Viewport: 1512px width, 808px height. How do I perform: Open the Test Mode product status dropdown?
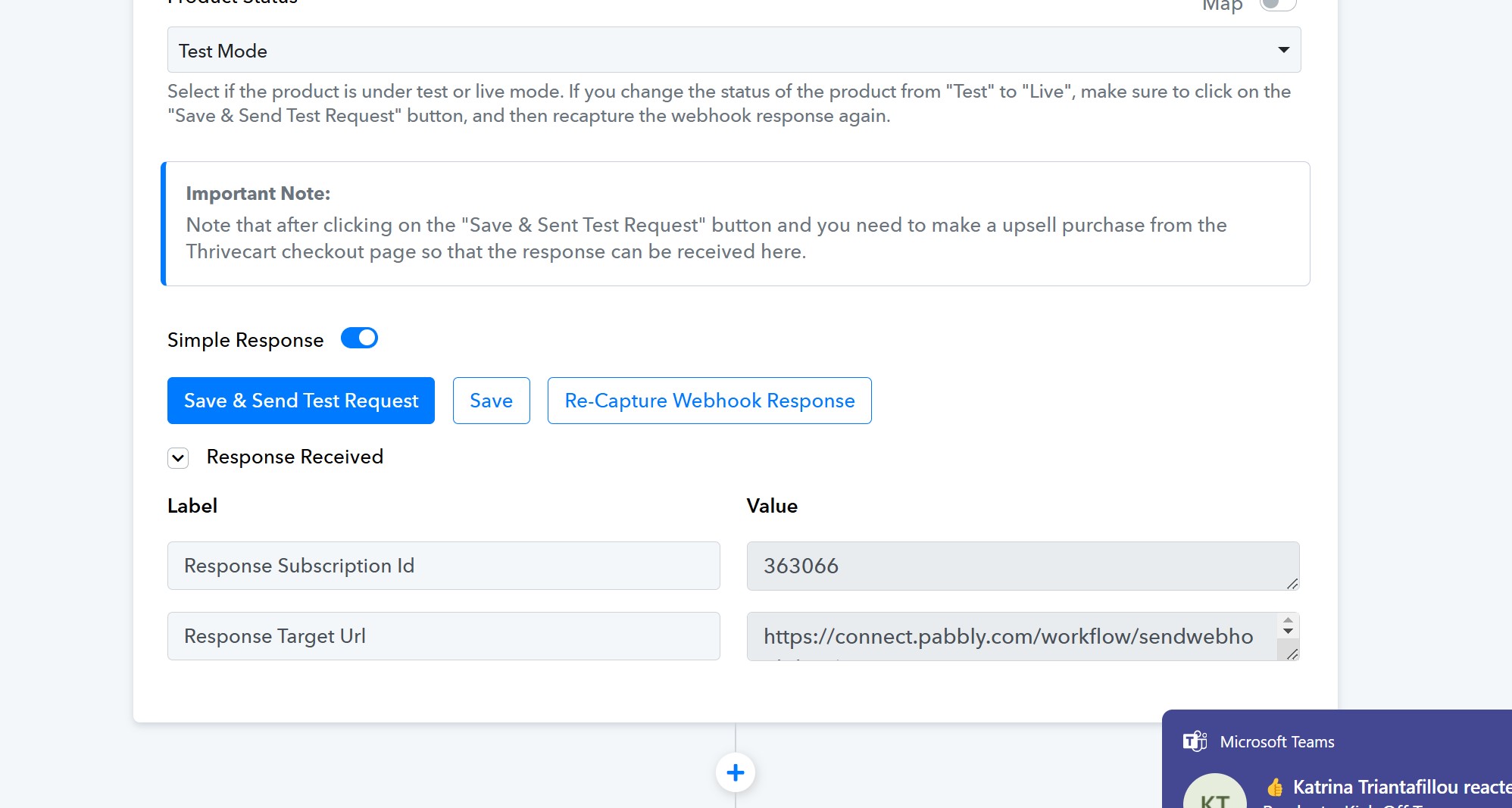point(733,50)
